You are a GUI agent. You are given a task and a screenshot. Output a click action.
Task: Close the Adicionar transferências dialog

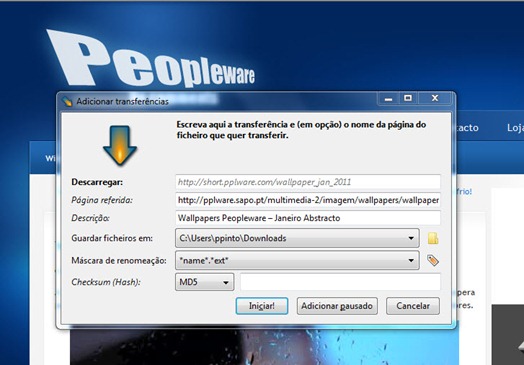[x=435, y=98]
